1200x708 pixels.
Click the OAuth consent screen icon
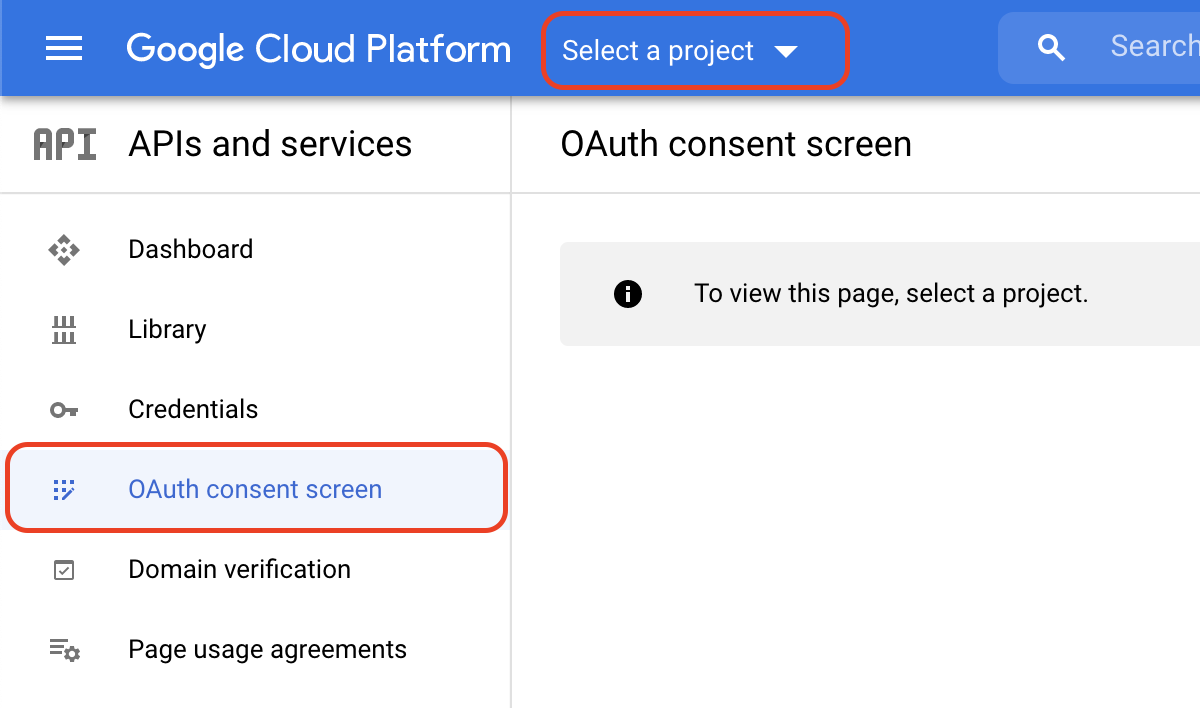click(63, 488)
